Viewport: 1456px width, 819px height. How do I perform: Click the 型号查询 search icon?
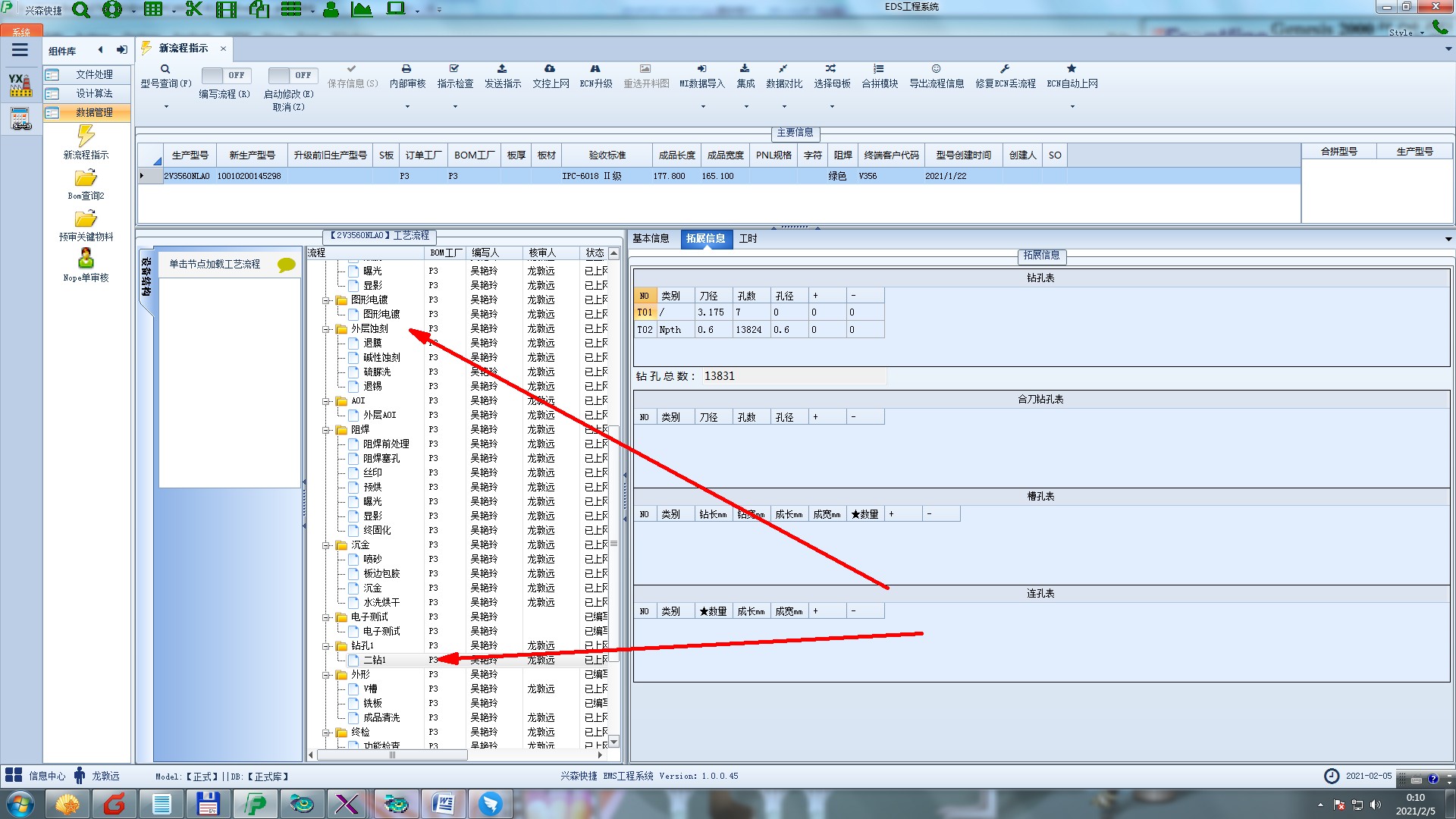coord(165,69)
